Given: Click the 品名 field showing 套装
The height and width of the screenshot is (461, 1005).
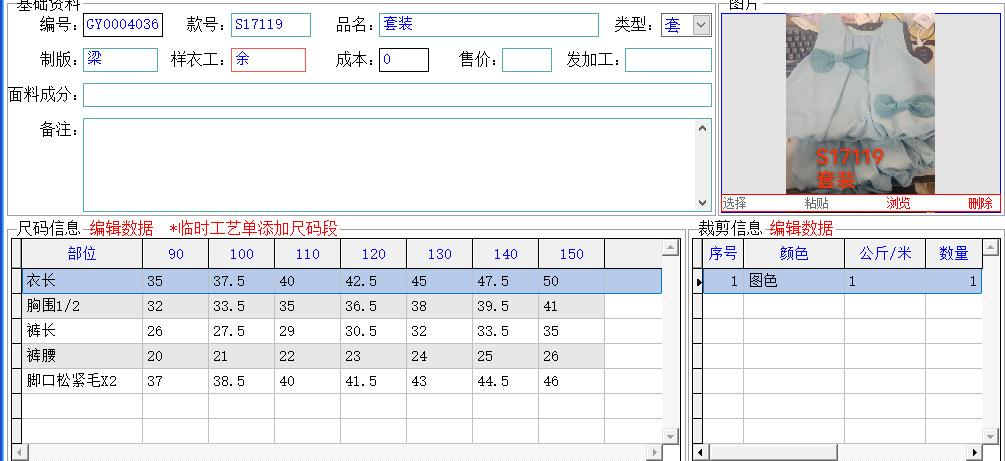Looking at the screenshot, I should point(488,25).
